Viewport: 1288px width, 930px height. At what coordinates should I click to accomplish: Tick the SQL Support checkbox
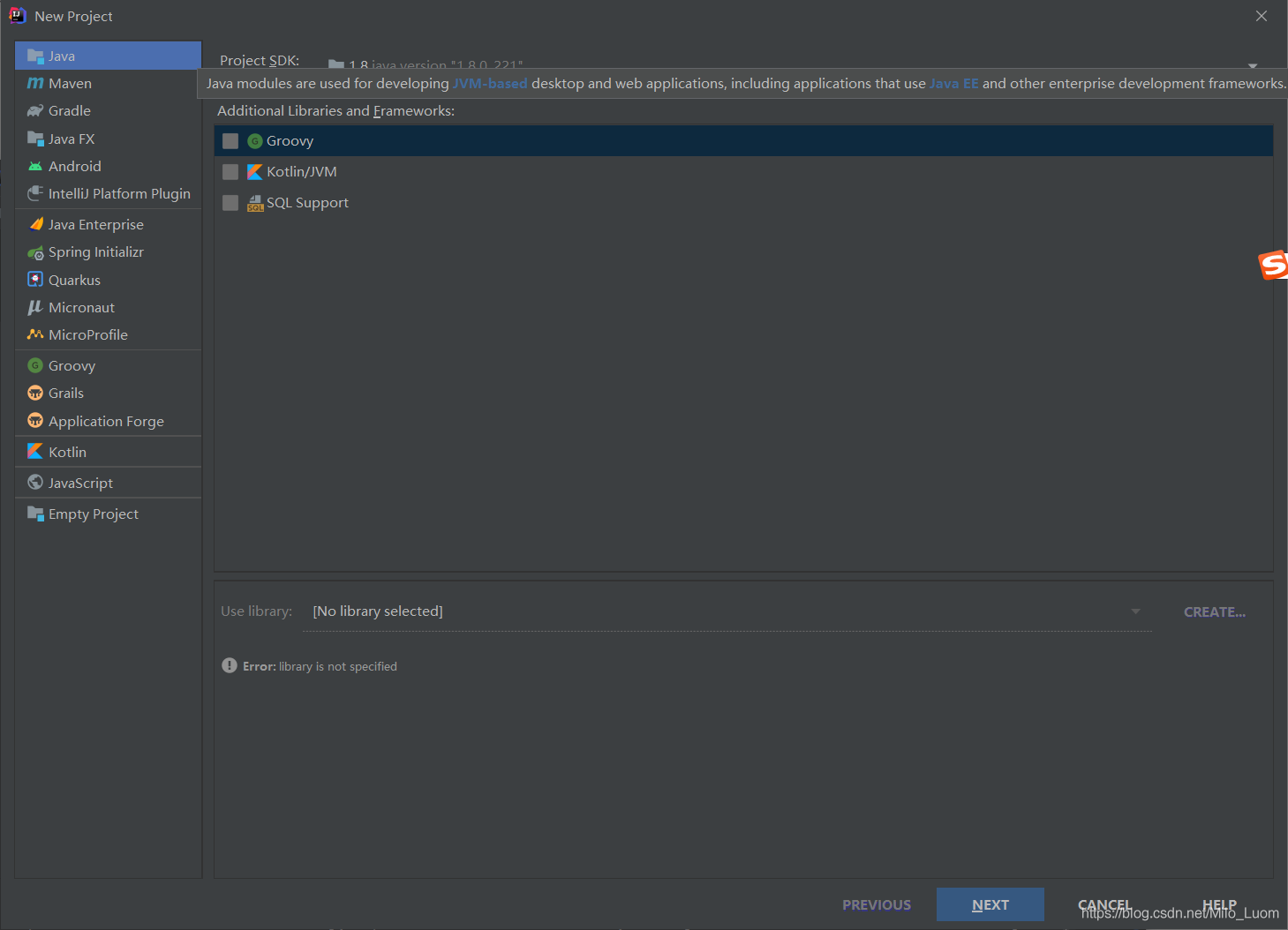(x=230, y=203)
